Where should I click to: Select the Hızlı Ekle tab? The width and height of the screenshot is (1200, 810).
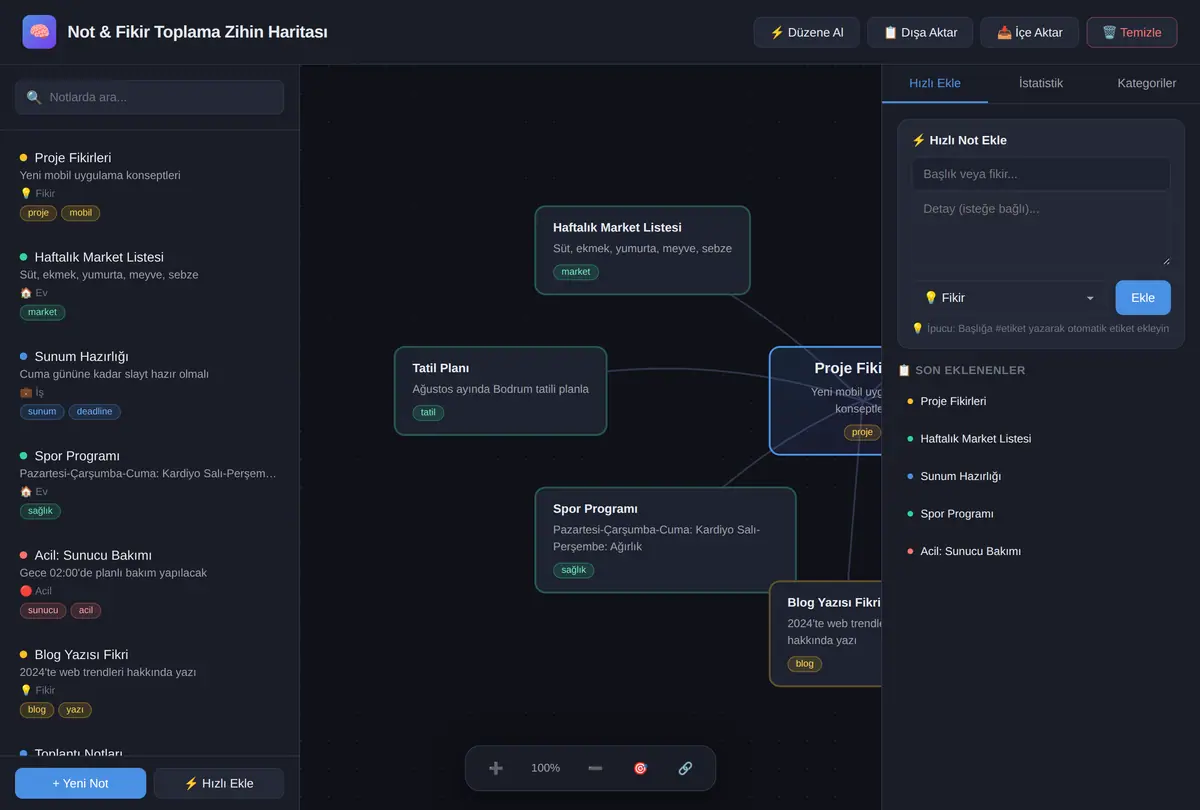pos(935,83)
